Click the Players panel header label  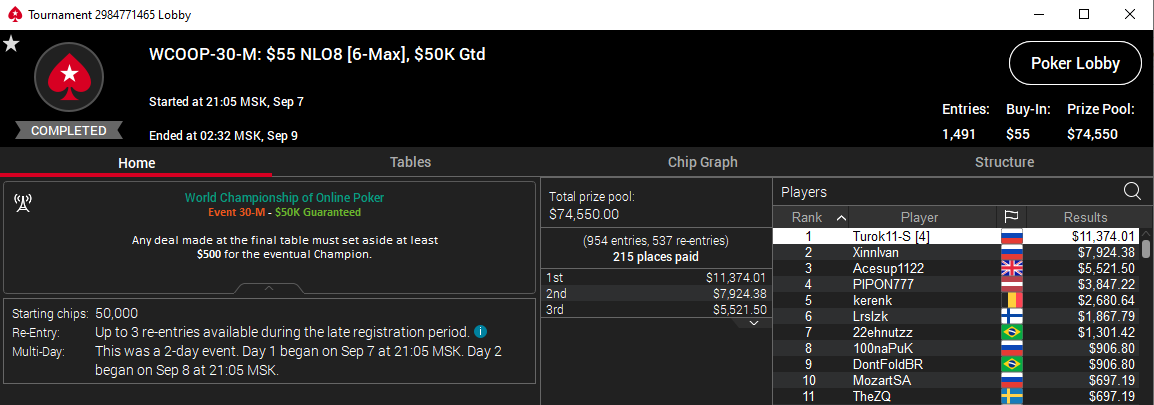pyautogui.click(x=804, y=192)
